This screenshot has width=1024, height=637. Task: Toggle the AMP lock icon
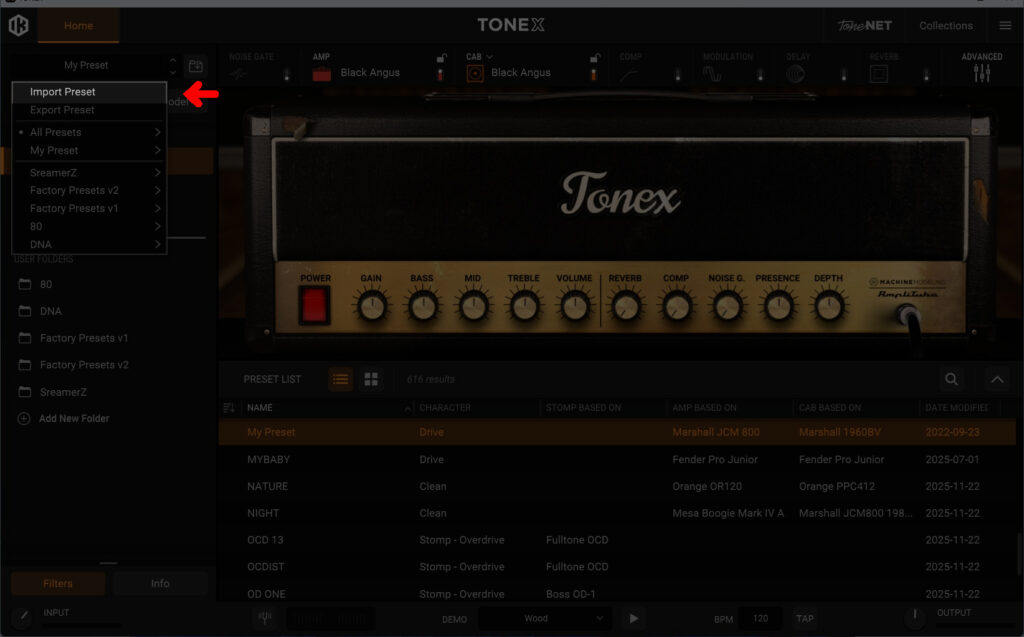[x=441, y=58]
